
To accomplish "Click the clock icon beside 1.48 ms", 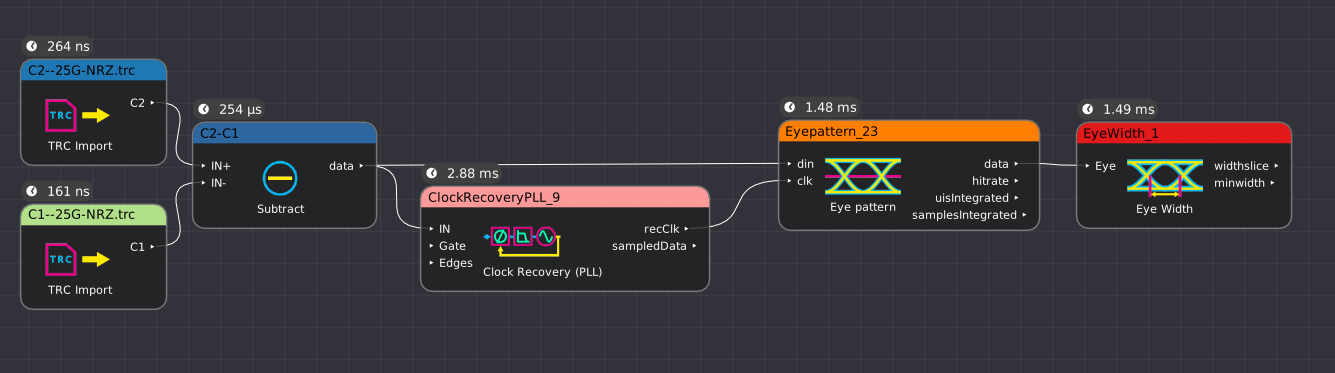I will tap(790, 107).
